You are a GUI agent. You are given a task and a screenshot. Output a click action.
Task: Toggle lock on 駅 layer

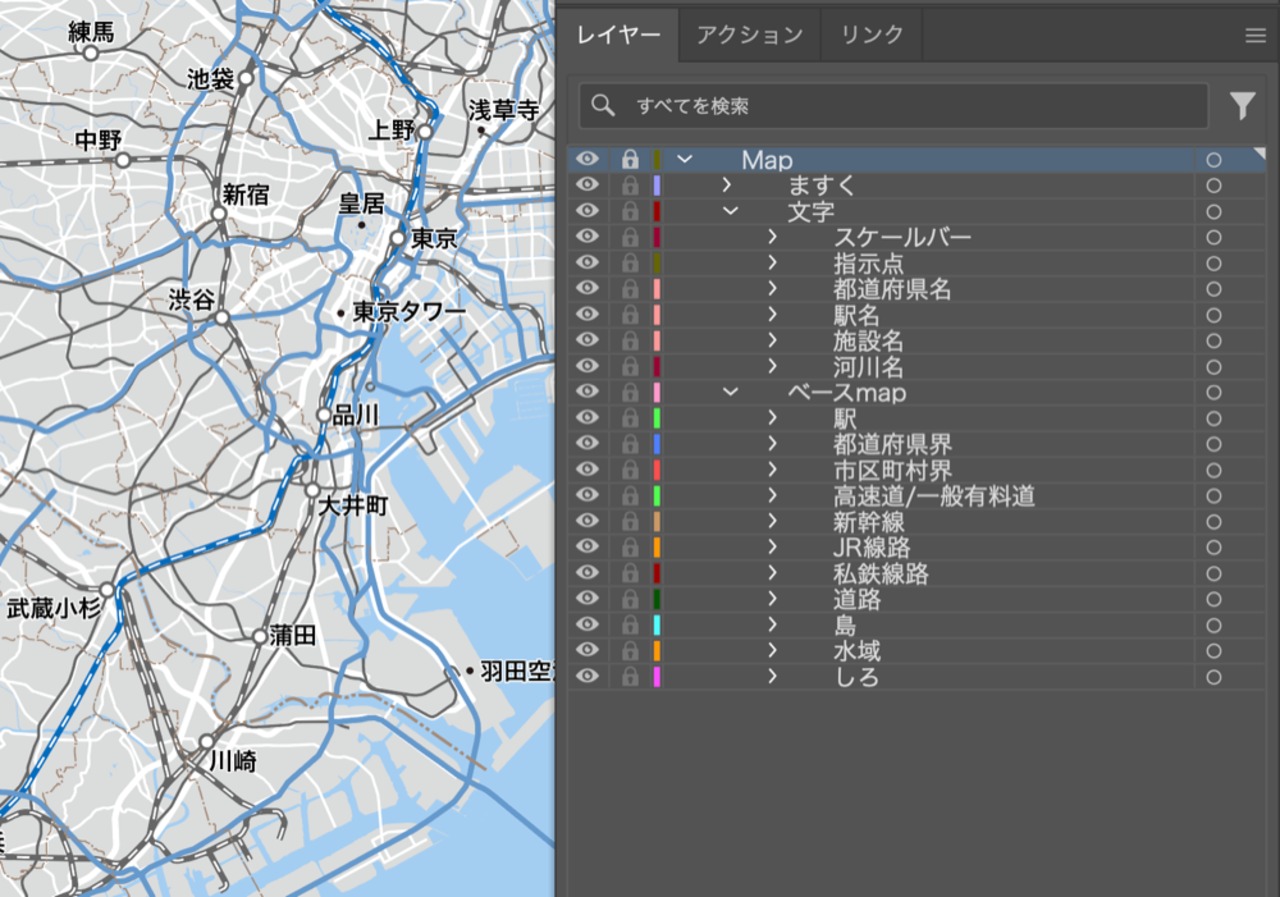coord(630,418)
